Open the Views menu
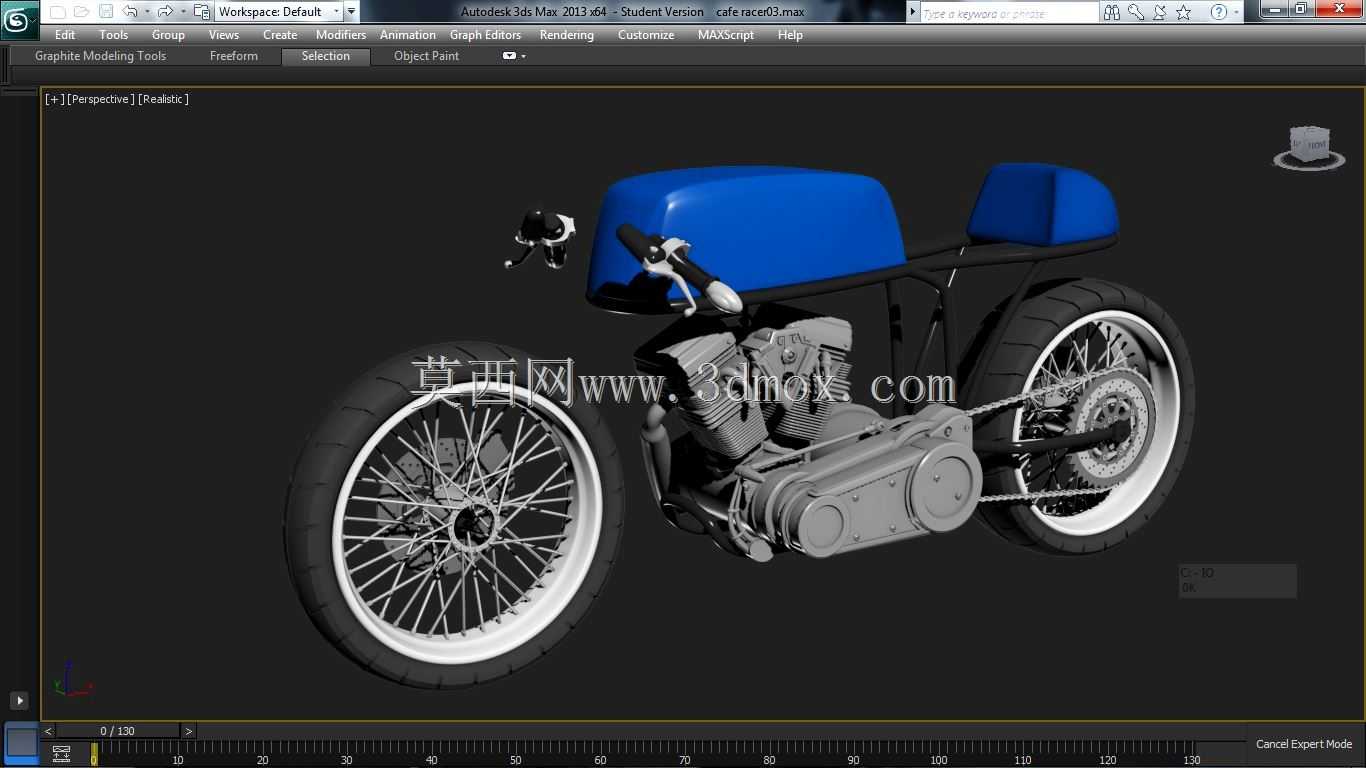 224,35
